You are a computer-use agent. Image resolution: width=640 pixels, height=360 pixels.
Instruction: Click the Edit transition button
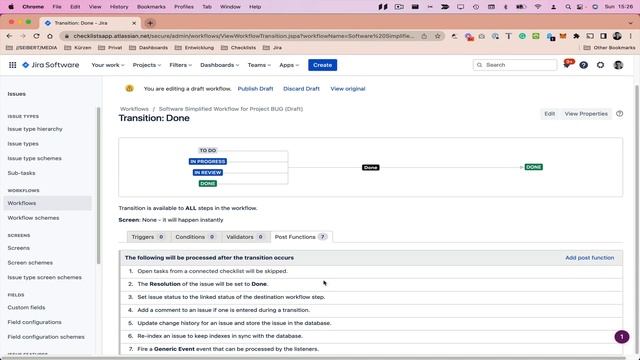[x=549, y=114]
